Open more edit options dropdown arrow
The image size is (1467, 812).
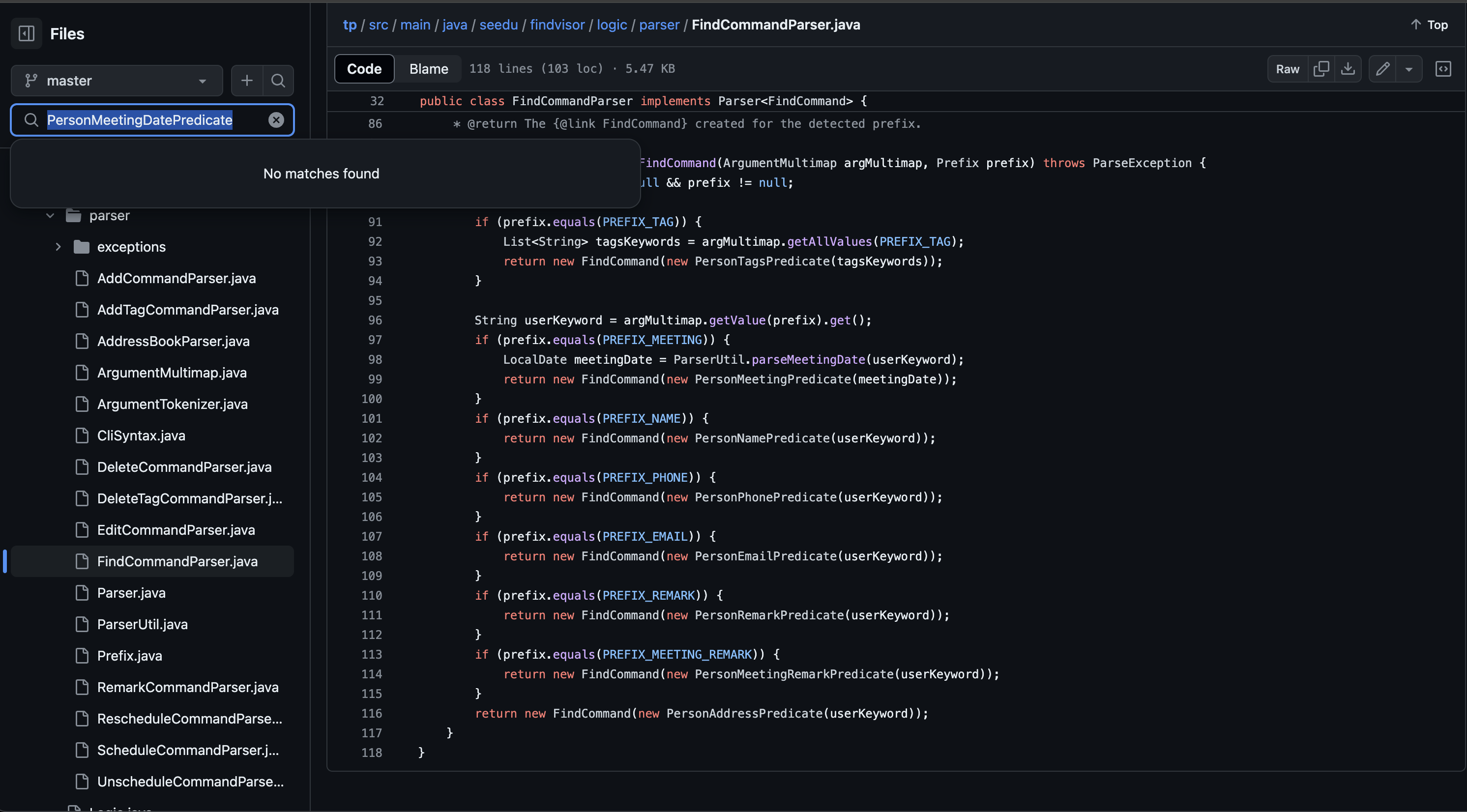1408,69
